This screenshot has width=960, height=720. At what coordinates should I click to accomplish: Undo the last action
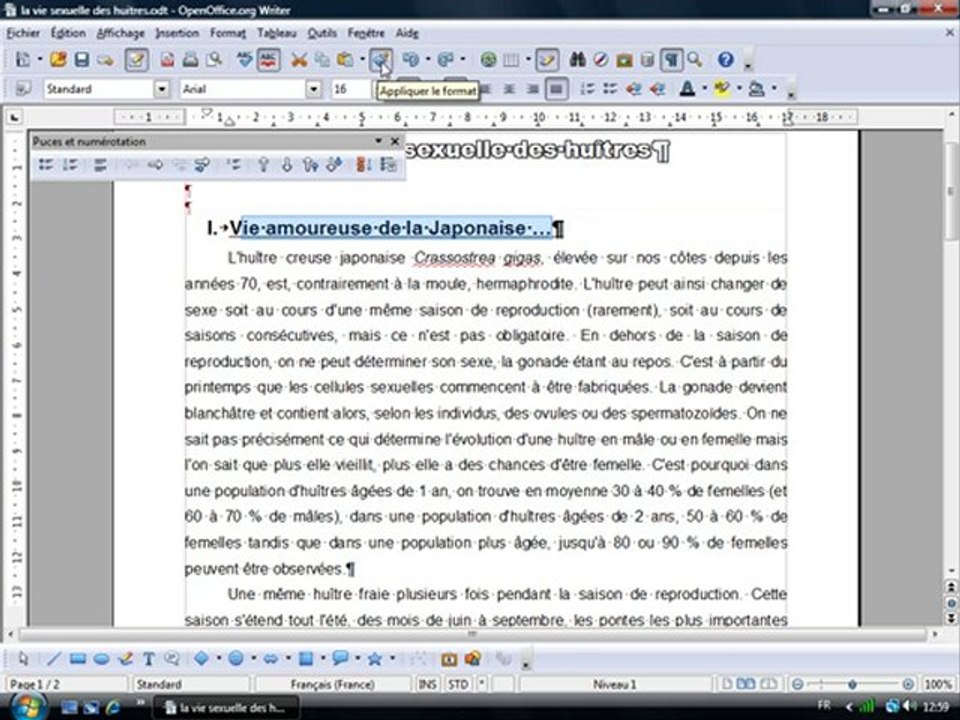(411, 59)
